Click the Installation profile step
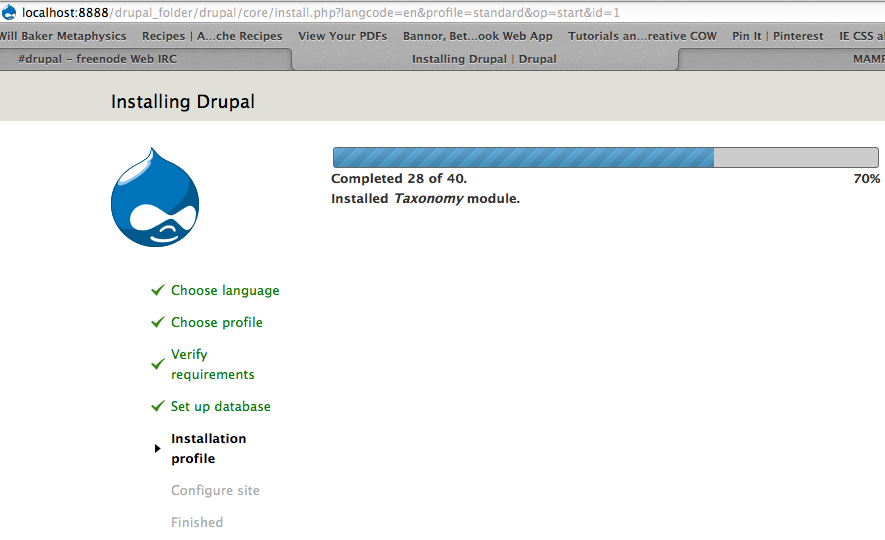This screenshot has height=540, width=885. tap(209, 449)
